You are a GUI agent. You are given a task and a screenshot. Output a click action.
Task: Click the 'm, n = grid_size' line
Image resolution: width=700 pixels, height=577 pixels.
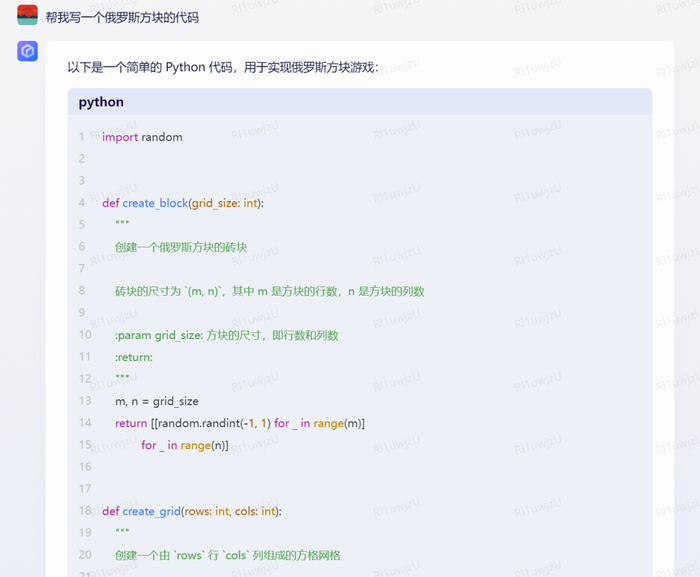157,401
